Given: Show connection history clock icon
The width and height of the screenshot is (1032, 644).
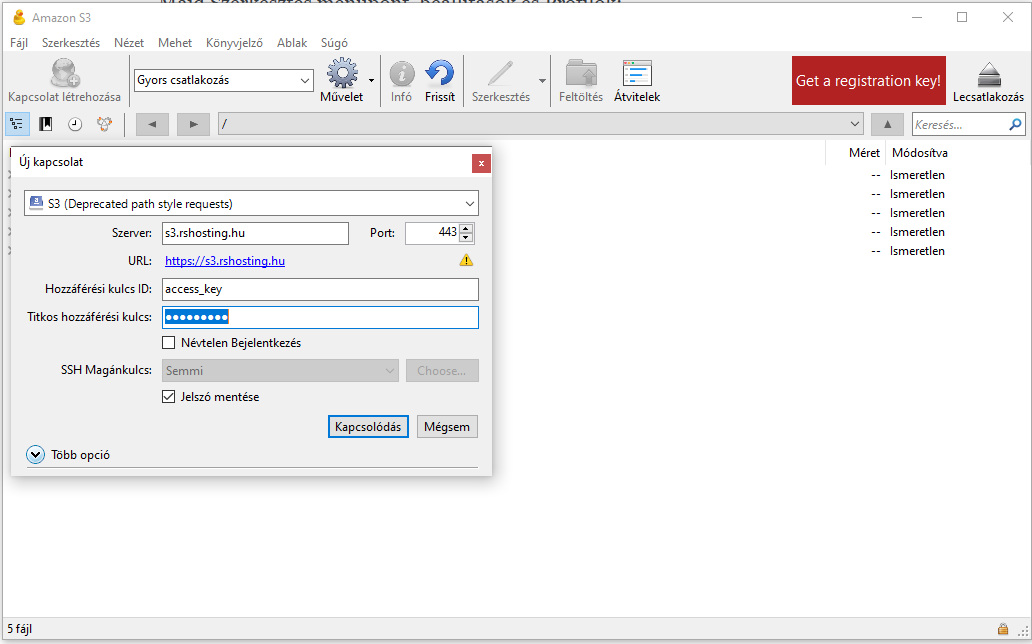Looking at the screenshot, I should (x=75, y=124).
